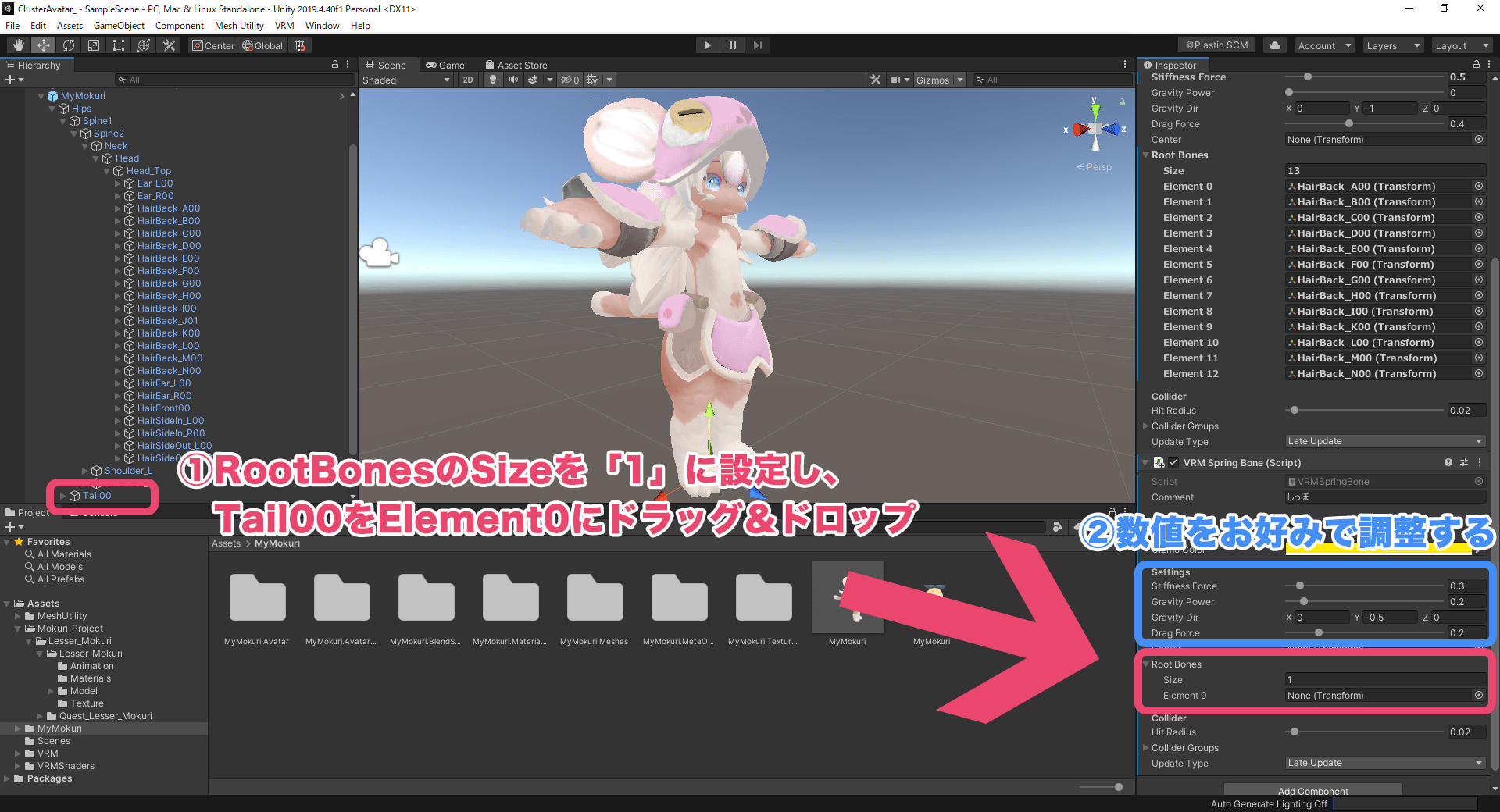
Task: Switch Global handle orientation
Action: (262, 45)
